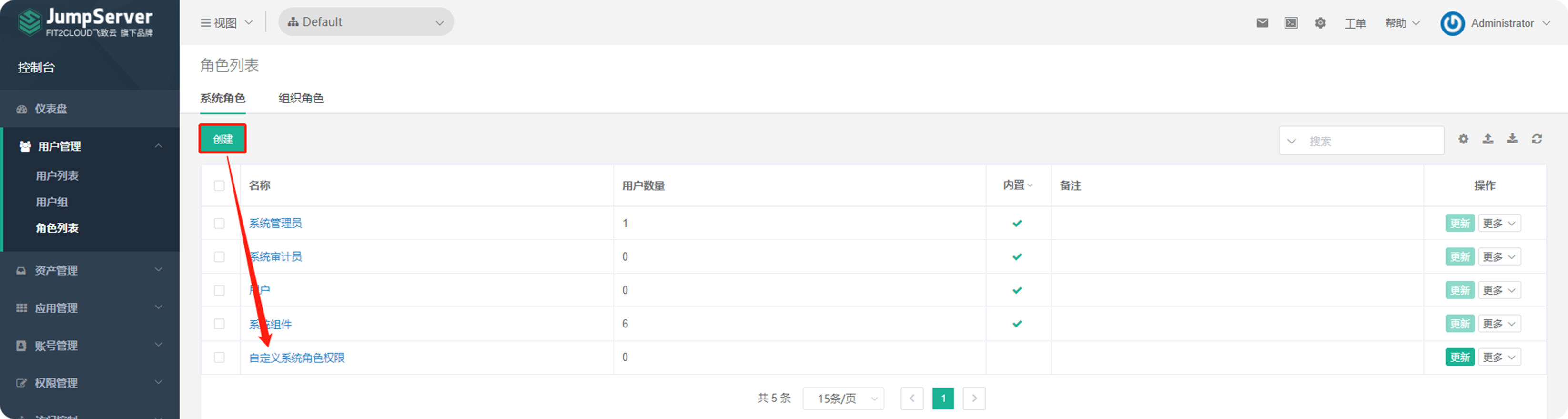1568x419 pixels.
Task: Click the 共 5 条 total text
Action: [x=774, y=399]
